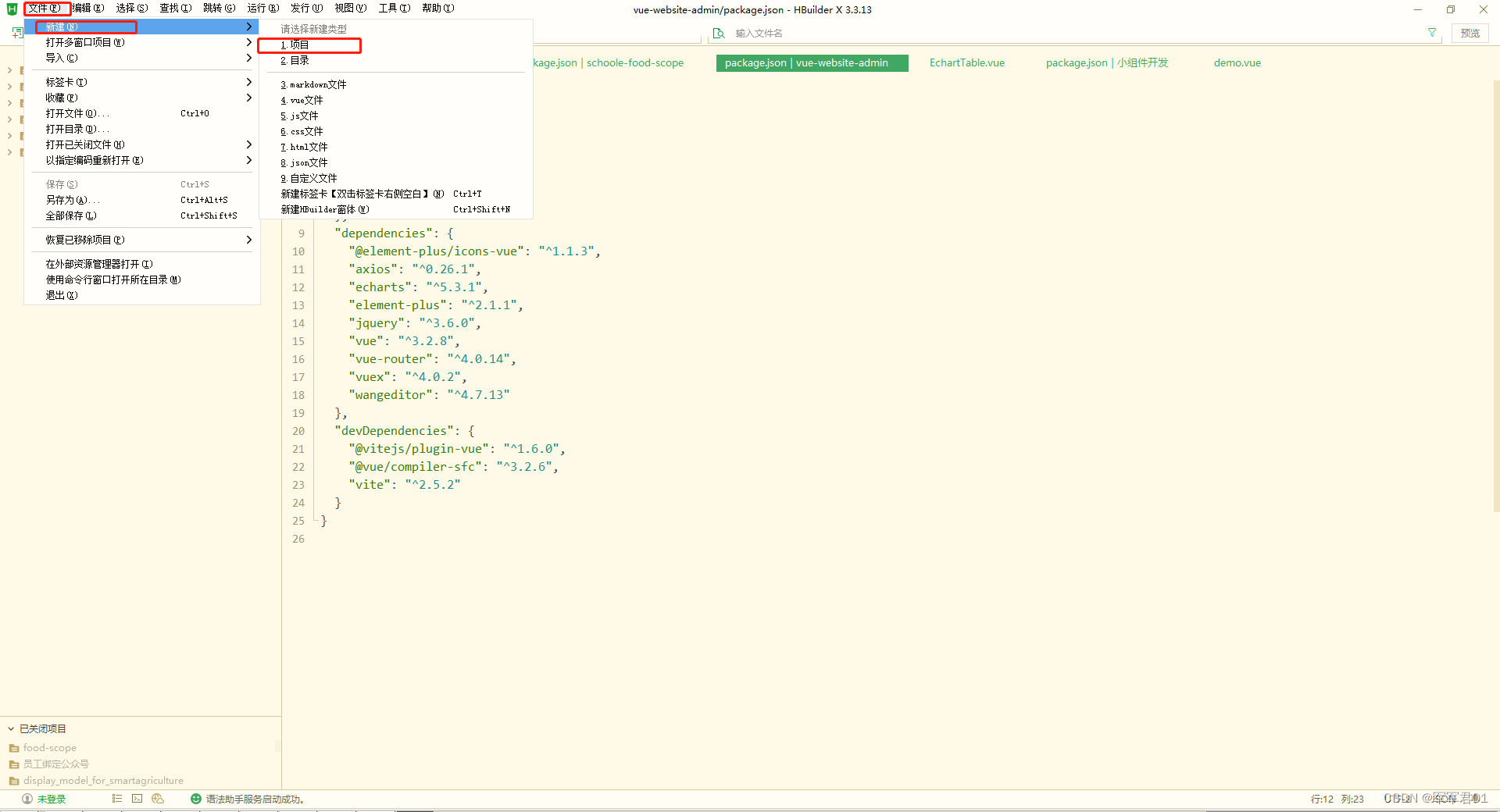
Task: Open the 文件 menu in the menu bar
Action: [x=45, y=9]
